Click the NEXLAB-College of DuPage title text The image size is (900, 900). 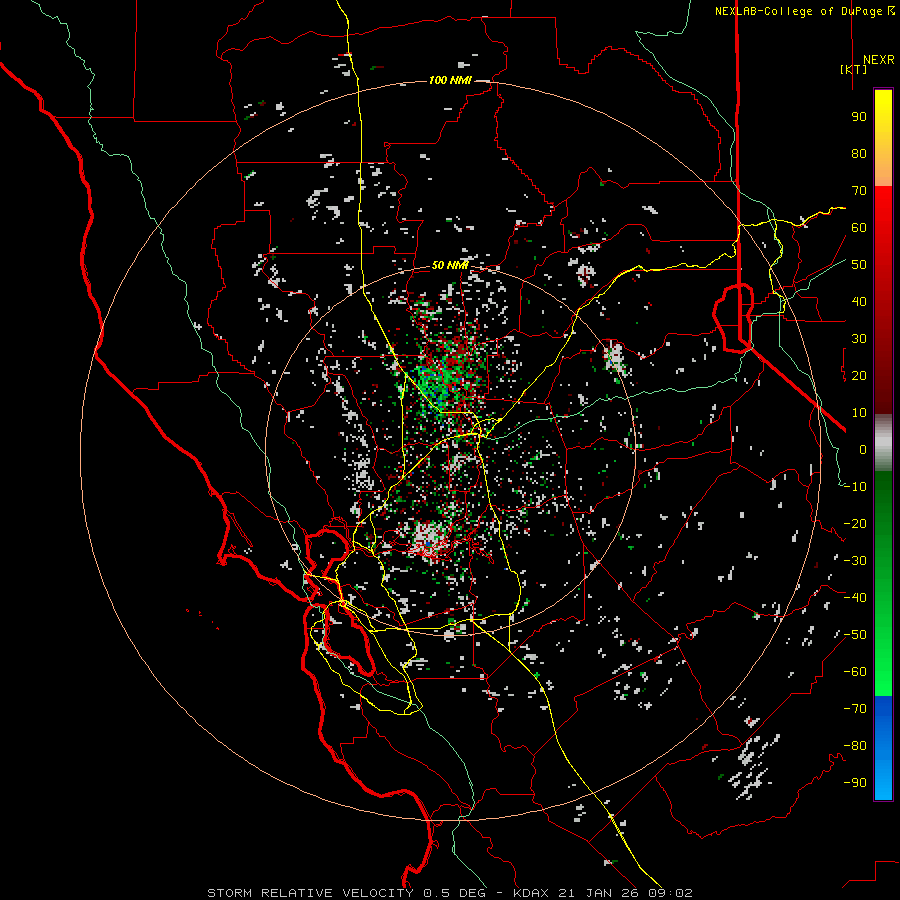[x=804, y=11]
